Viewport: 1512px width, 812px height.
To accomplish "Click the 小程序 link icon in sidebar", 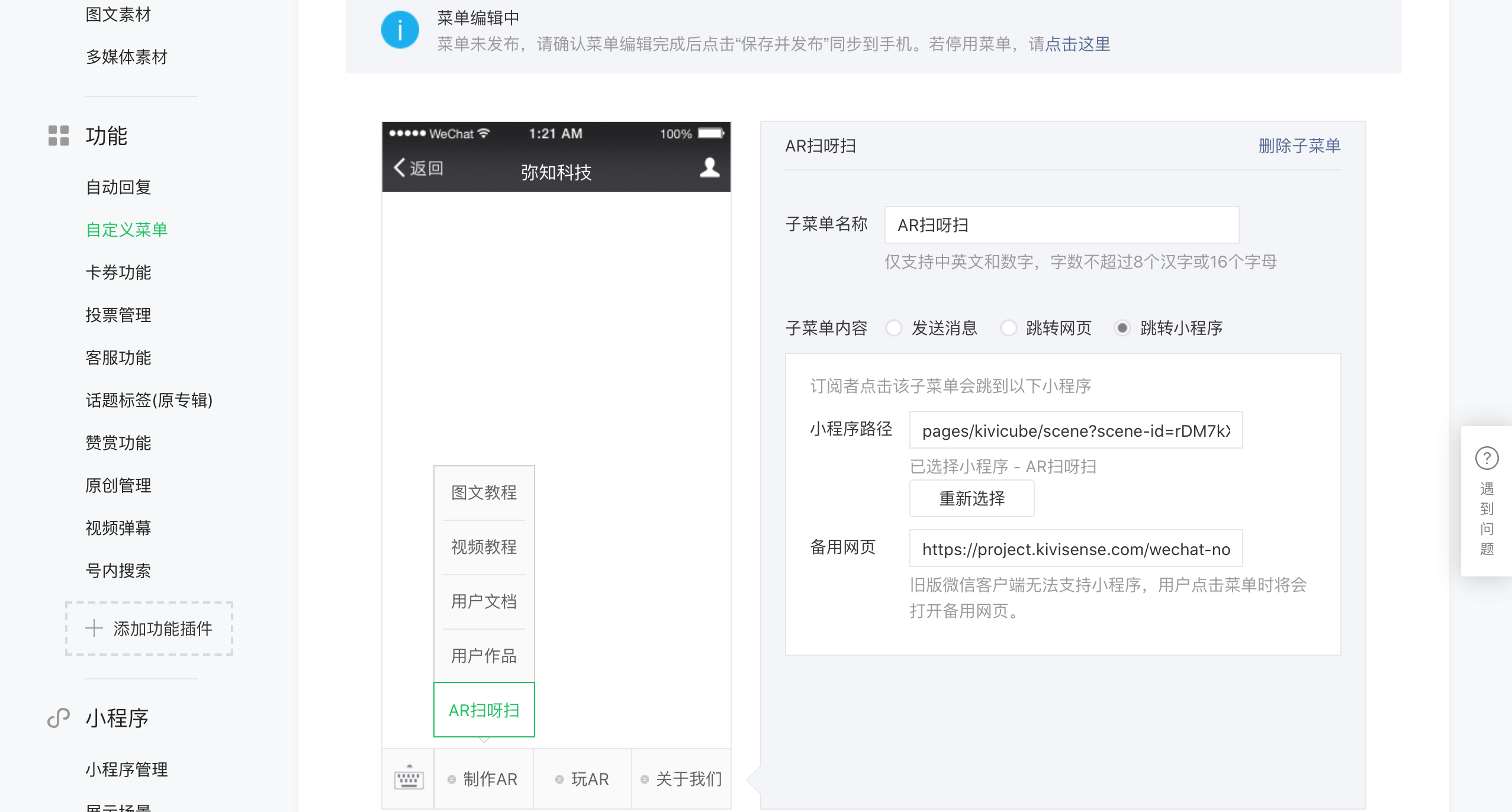I will [x=59, y=718].
